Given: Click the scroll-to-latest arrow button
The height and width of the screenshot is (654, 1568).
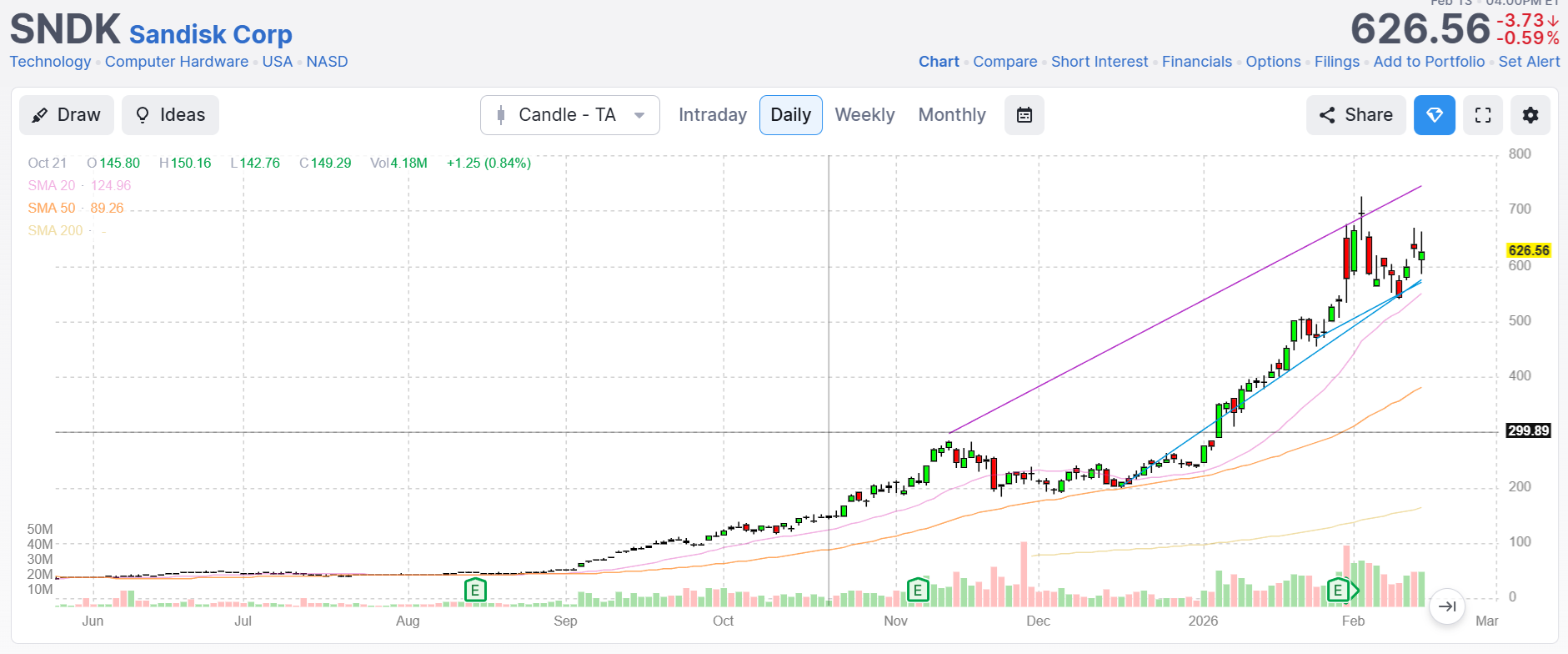Looking at the screenshot, I should [1447, 606].
